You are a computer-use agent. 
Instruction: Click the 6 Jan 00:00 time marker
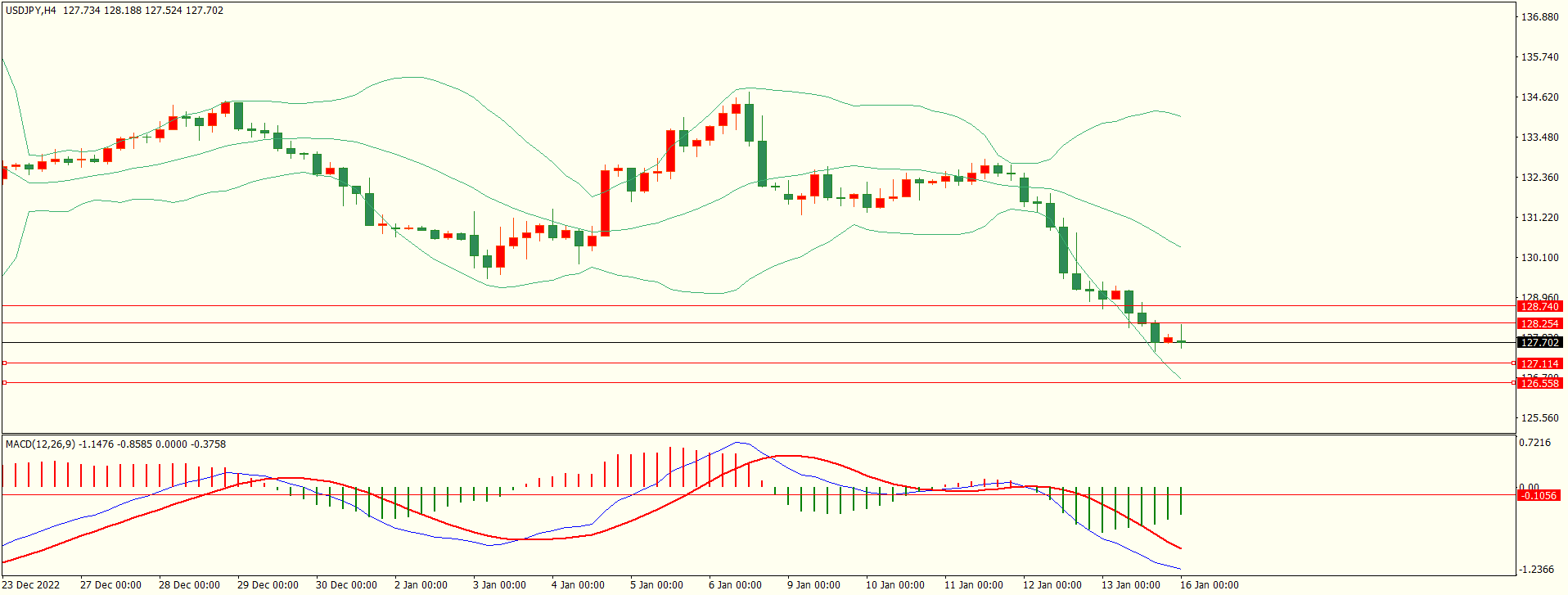click(735, 584)
